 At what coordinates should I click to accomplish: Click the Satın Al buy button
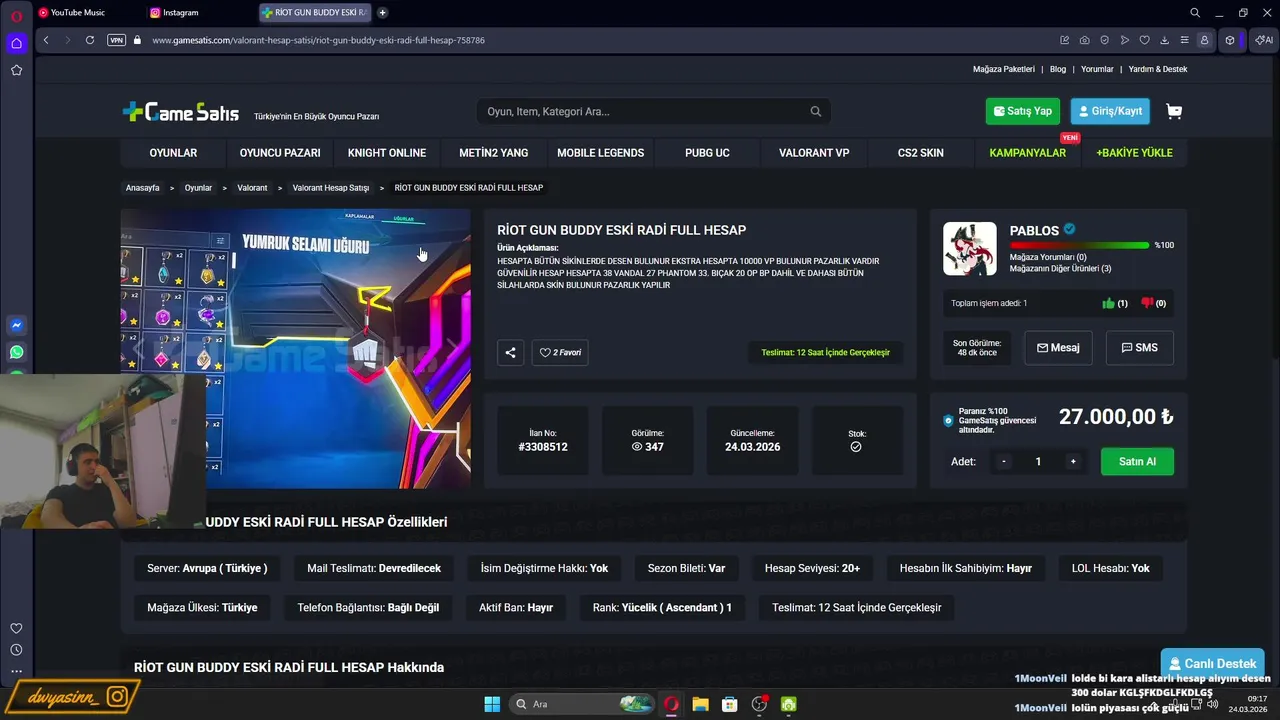coord(1137,461)
